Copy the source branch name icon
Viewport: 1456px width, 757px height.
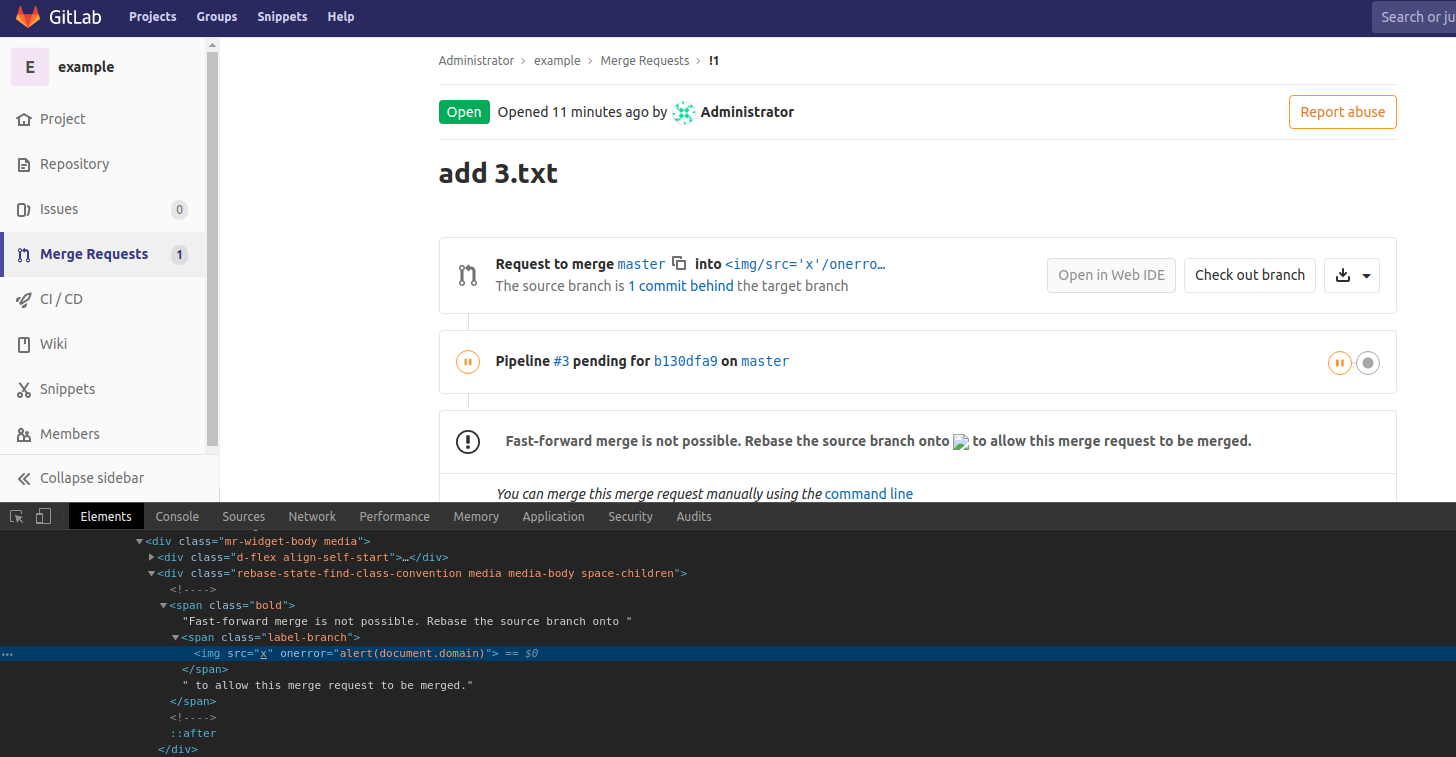pyautogui.click(x=679, y=264)
